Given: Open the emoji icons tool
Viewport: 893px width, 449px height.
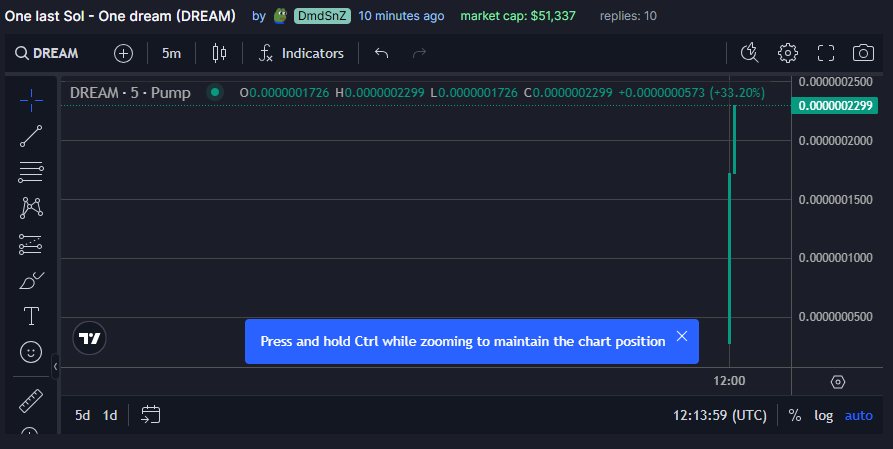Looking at the screenshot, I should (x=31, y=352).
